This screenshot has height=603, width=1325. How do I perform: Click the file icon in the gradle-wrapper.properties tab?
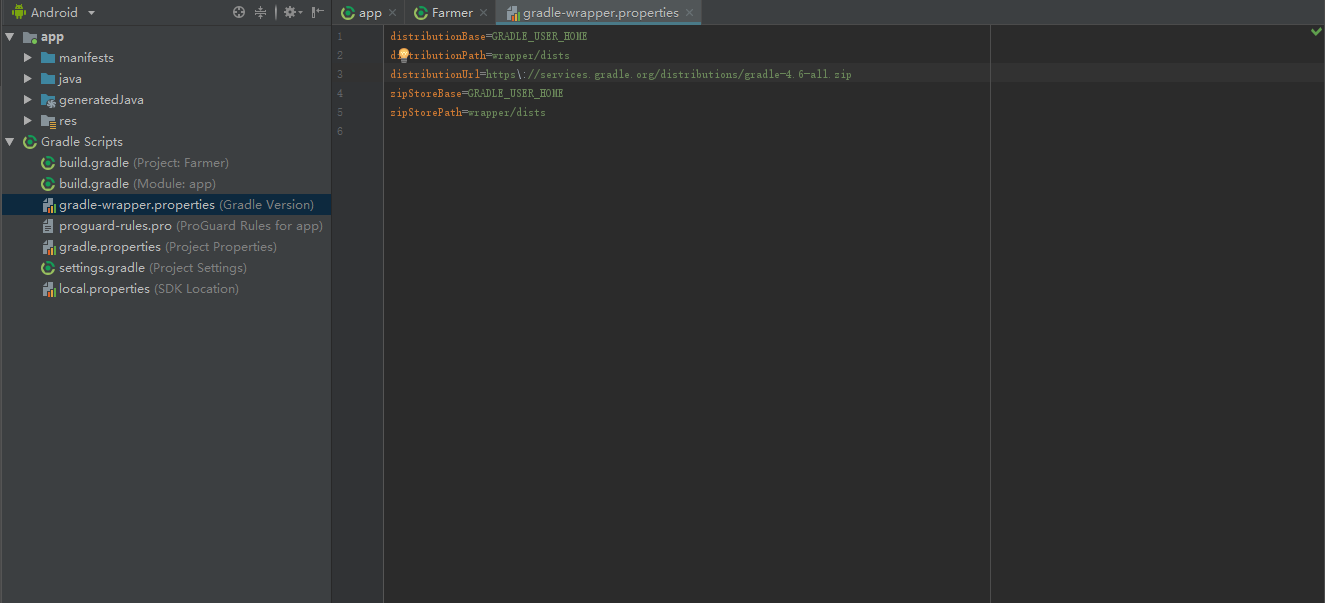[x=514, y=13]
